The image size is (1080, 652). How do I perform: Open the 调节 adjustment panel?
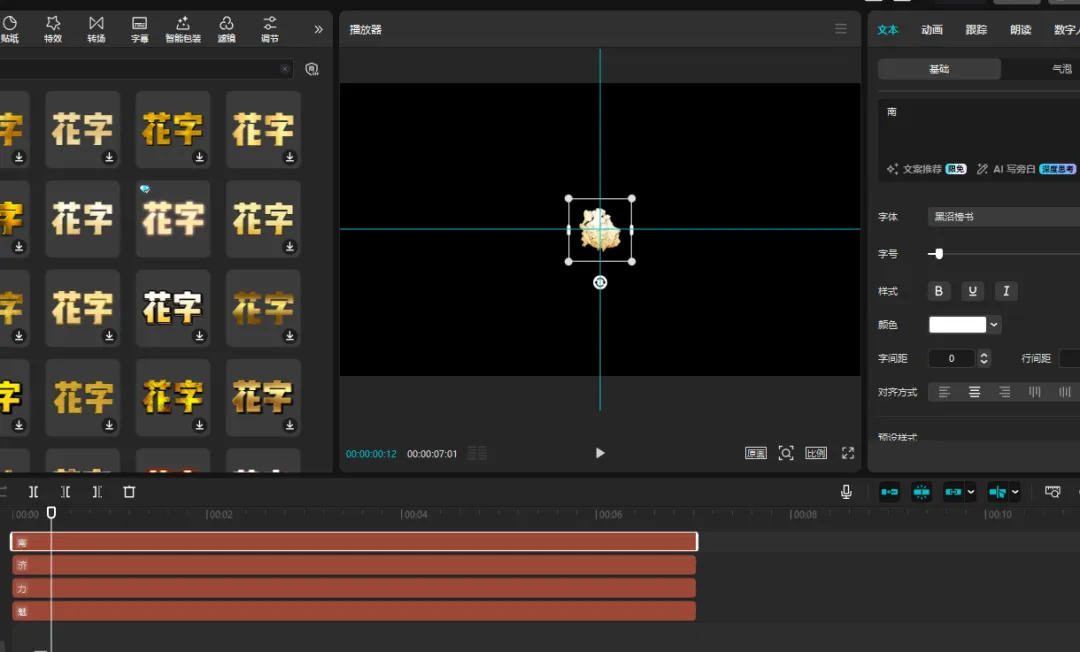[x=270, y=30]
